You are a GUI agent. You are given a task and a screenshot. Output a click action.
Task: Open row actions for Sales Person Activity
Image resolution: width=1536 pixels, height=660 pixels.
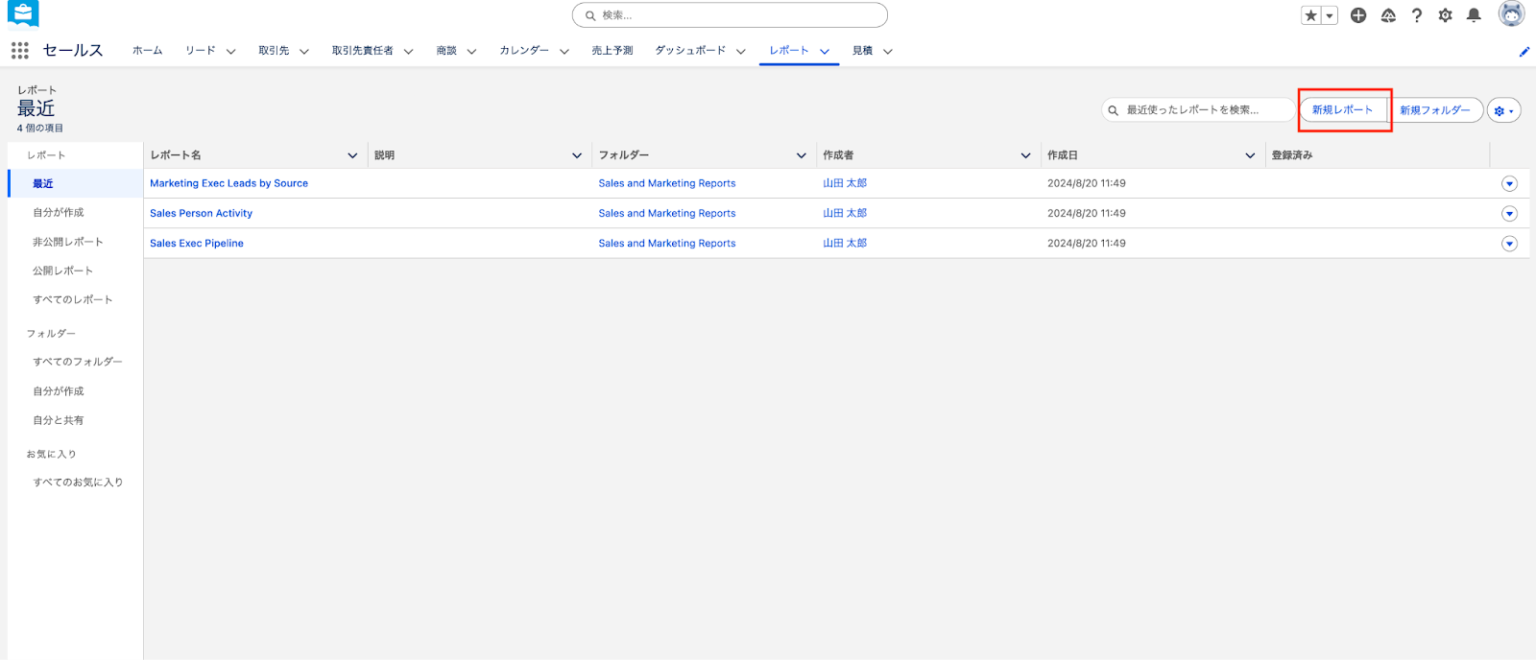click(1509, 214)
